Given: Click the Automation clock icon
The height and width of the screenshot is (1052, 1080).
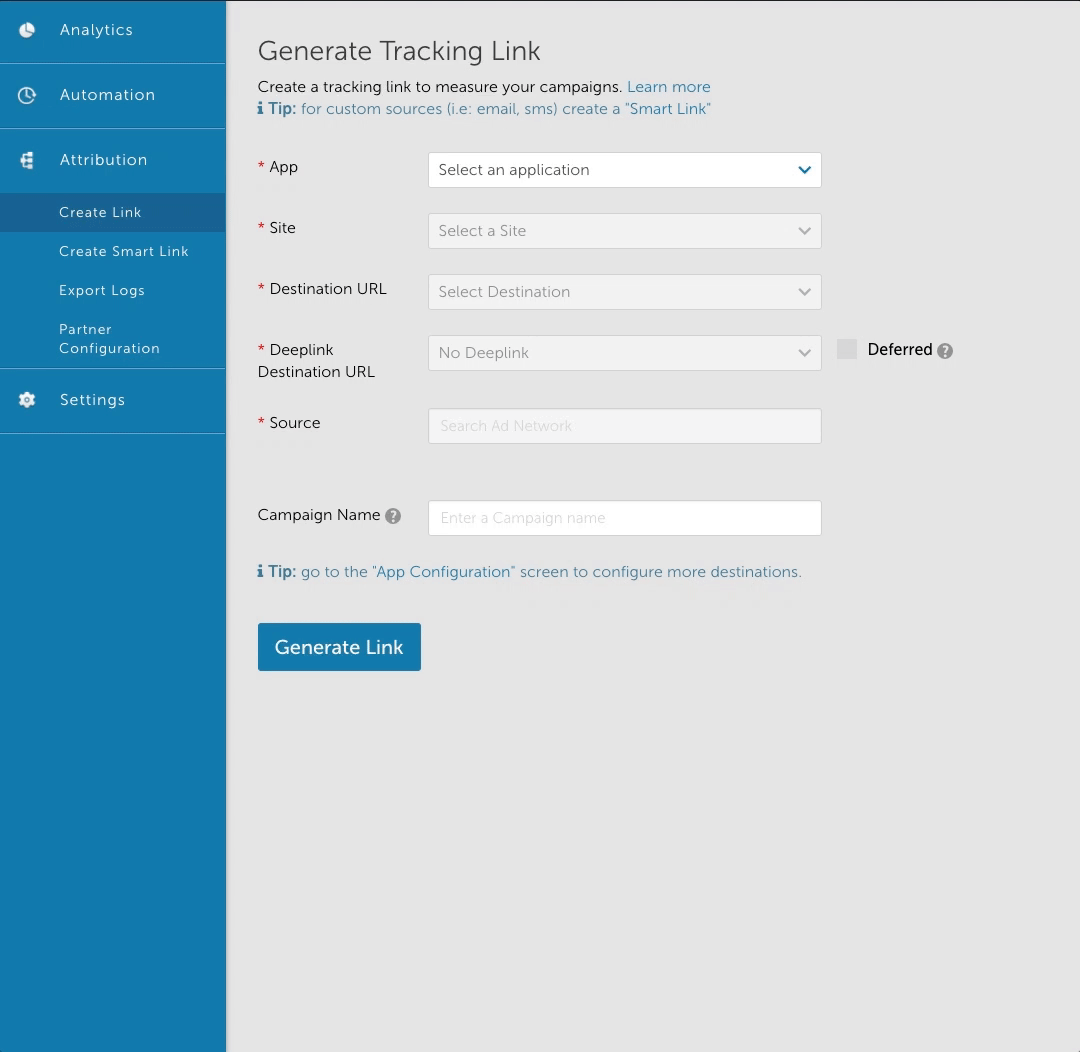Looking at the screenshot, I should click(x=27, y=95).
